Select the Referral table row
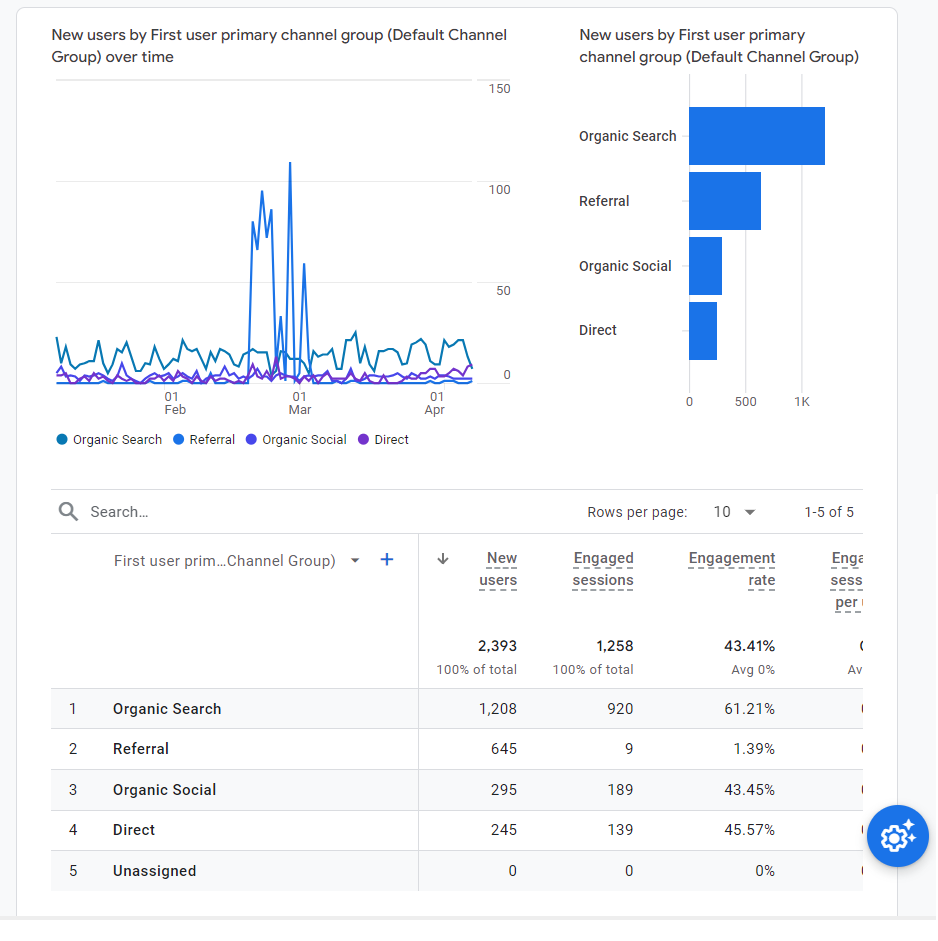 (457, 749)
